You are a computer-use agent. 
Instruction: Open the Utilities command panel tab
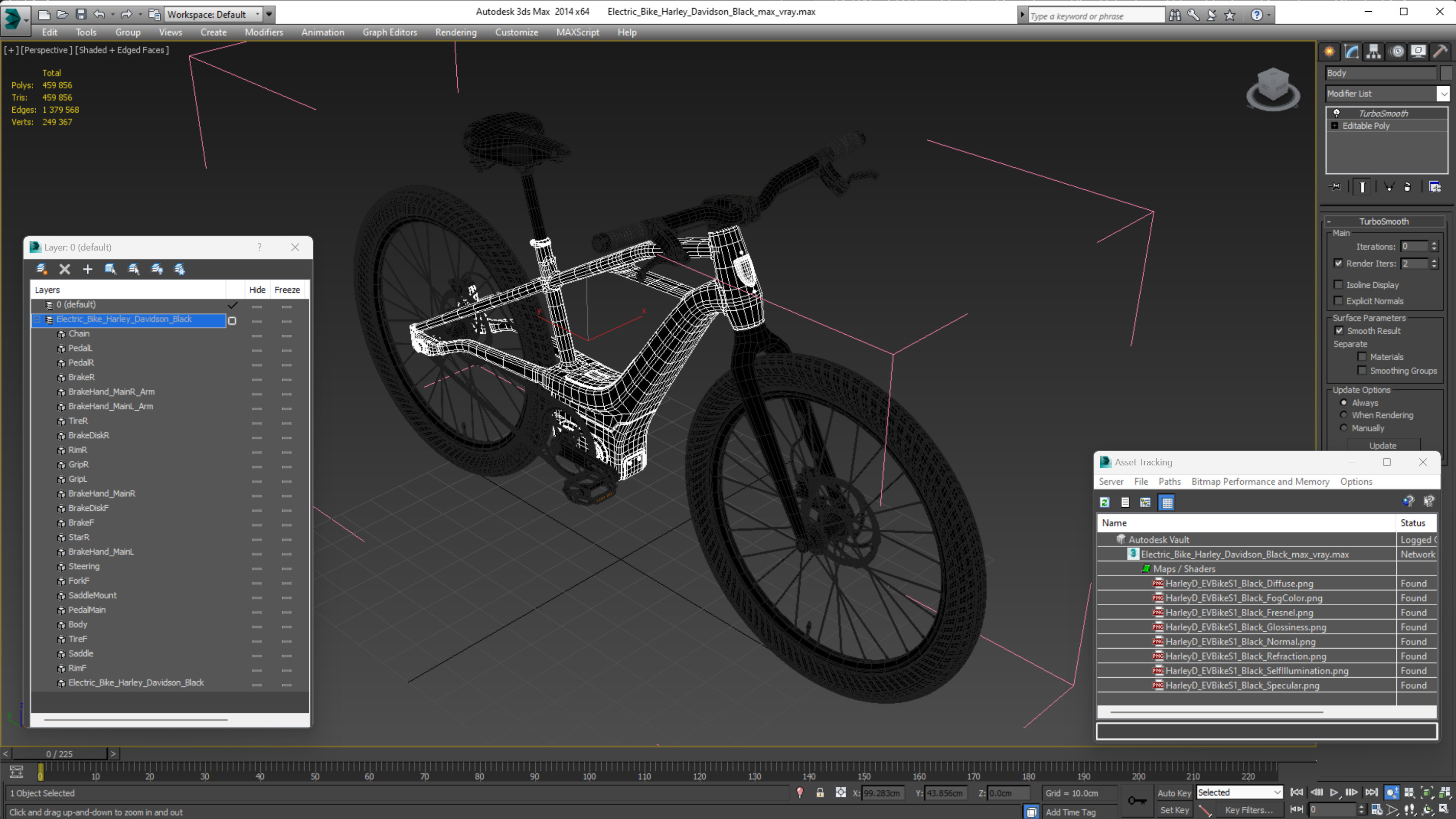point(1440,52)
